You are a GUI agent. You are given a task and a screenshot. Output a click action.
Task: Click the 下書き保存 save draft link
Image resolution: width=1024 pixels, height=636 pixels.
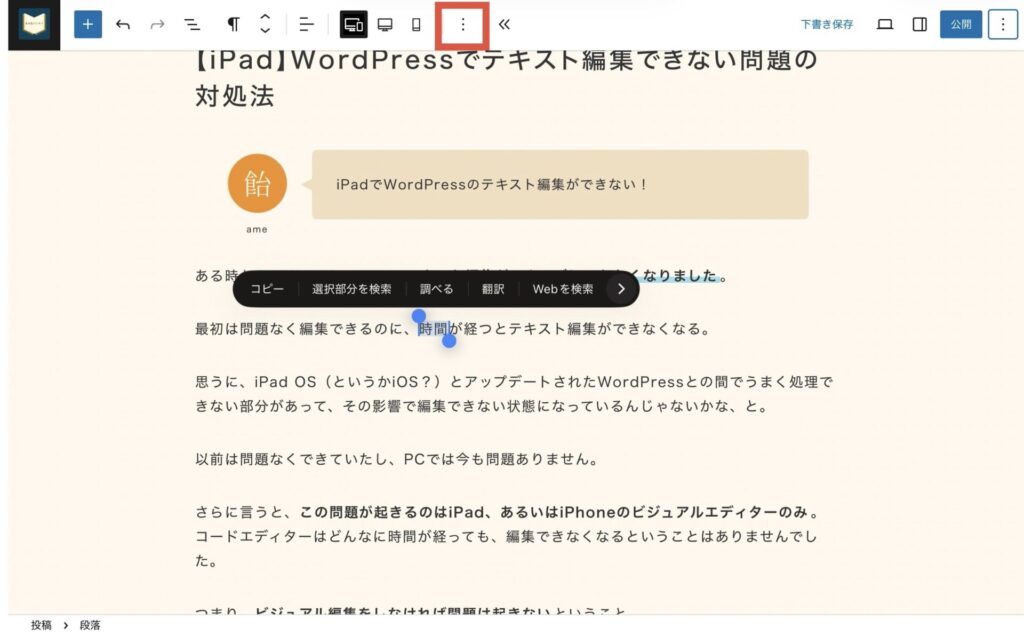coord(827,25)
